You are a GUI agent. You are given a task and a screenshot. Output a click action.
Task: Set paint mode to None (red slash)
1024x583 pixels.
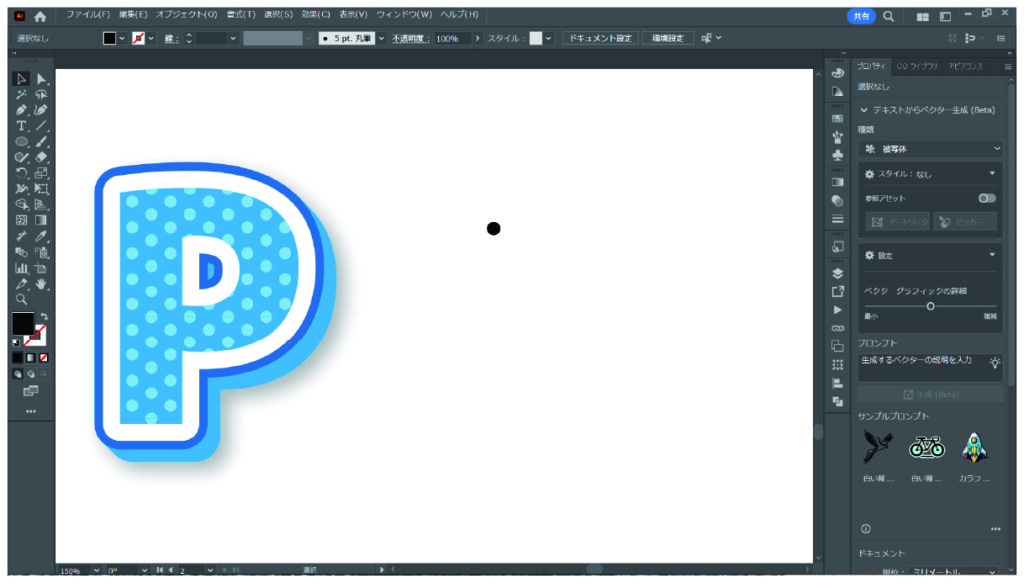44,358
